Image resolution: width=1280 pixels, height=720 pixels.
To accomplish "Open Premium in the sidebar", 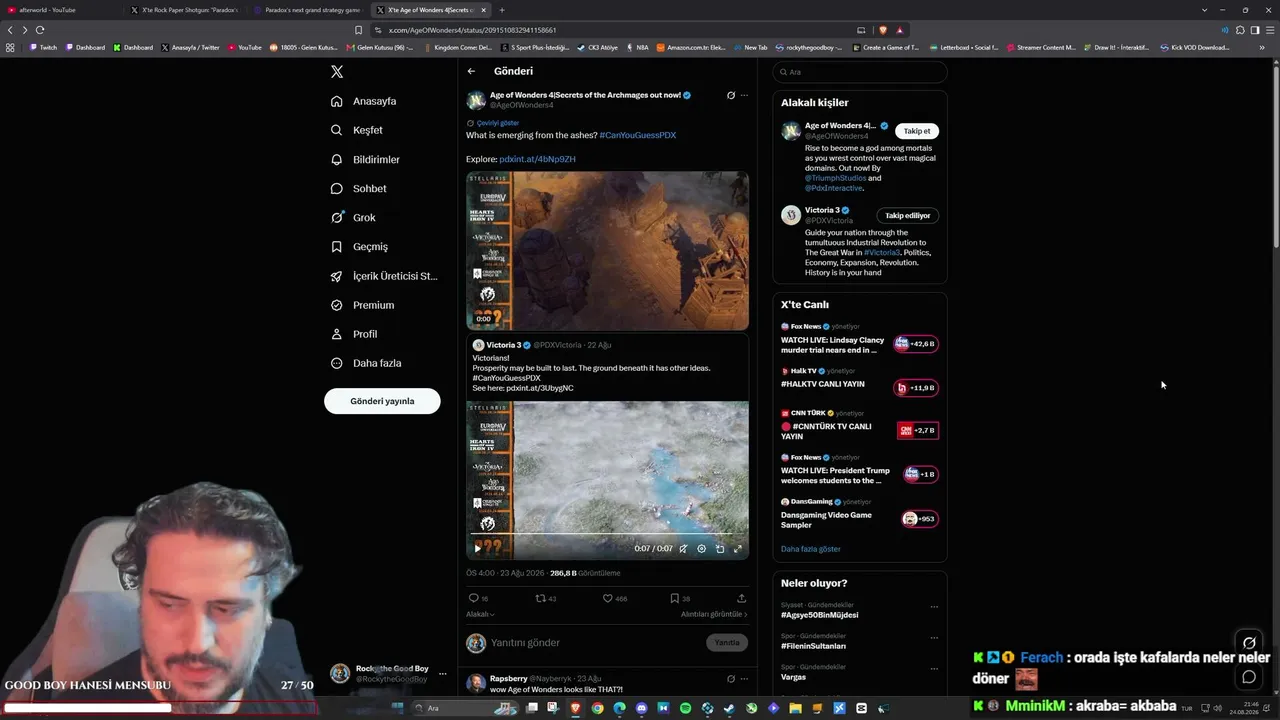I will click(x=362, y=305).
